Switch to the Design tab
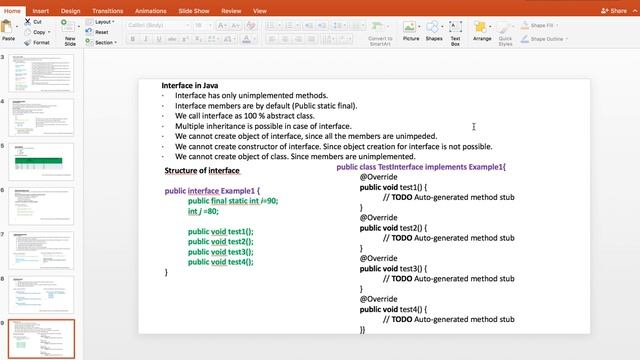 (70, 11)
